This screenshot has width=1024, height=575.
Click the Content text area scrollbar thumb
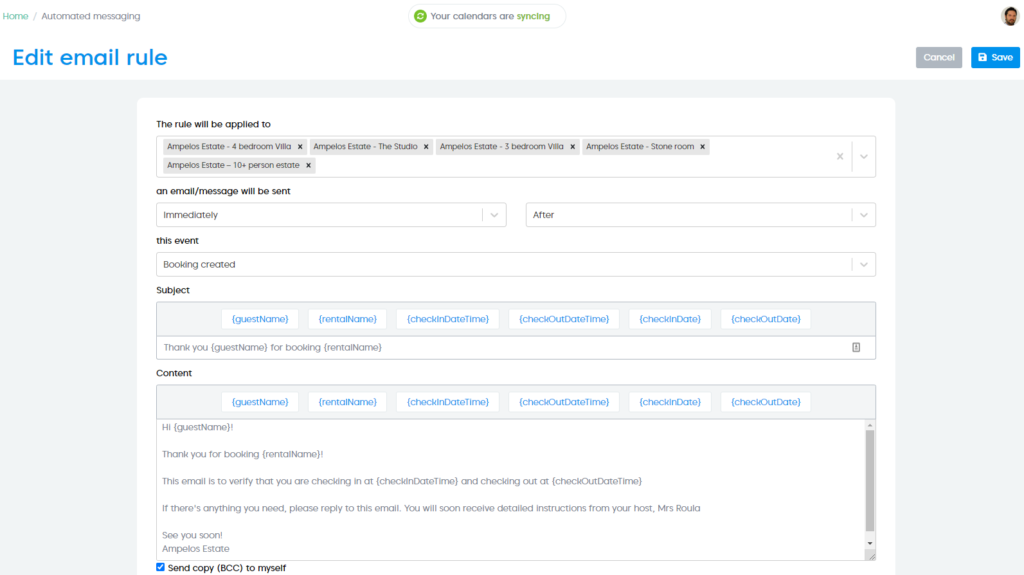[870, 481]
